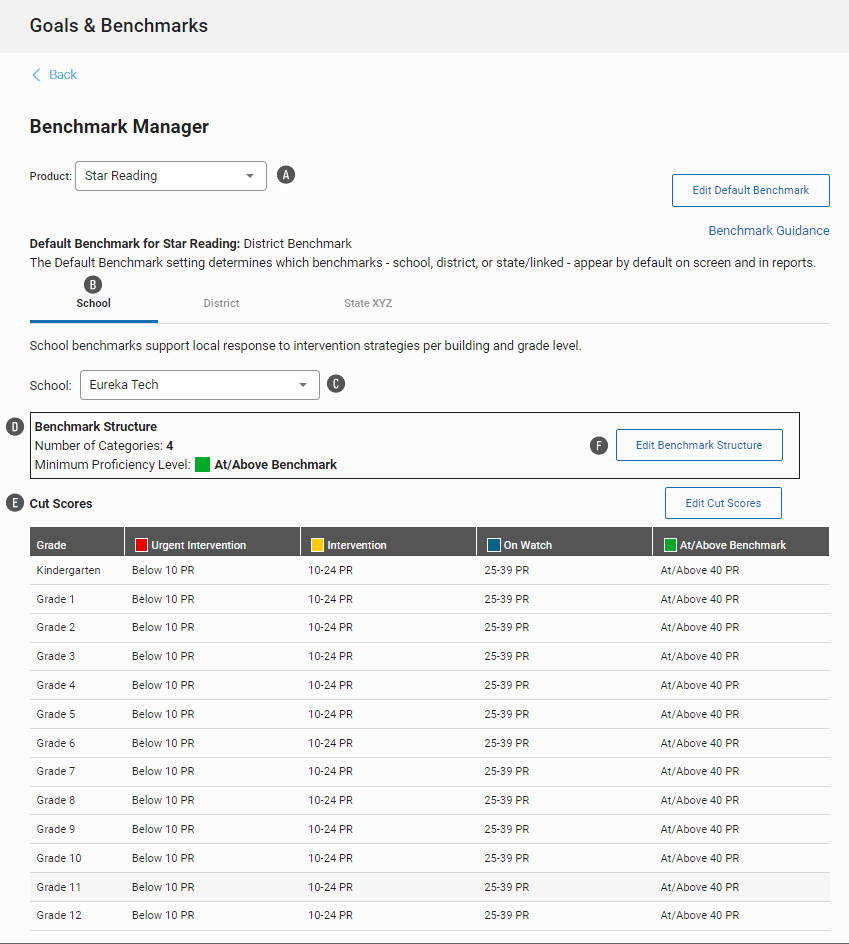Image resolution: width=849 pixels, height=944 pixels.
Task: Click the circled D callout marker
Action: [x=15, y=427]
